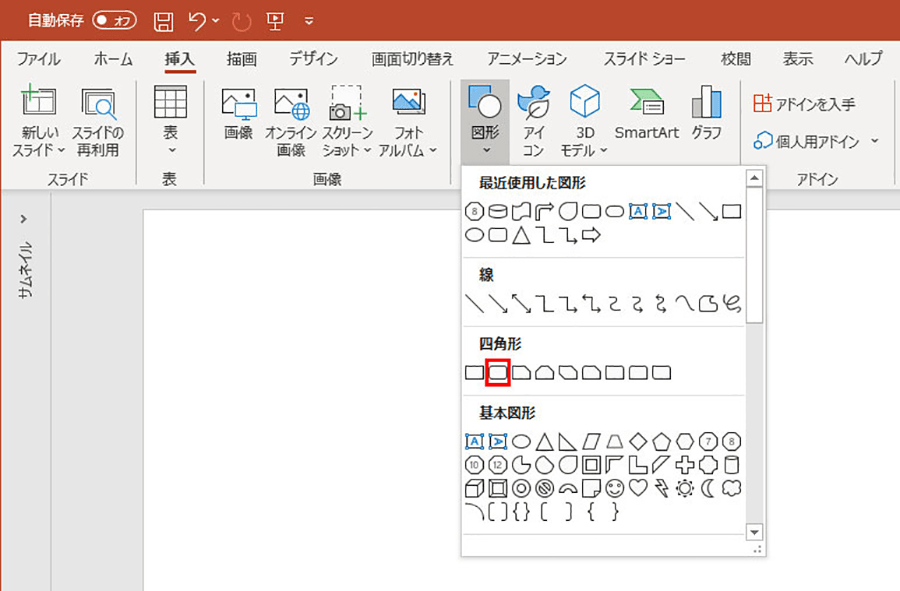Toggle the 自動保存 AutoSave switch
Viewport: 900px width, 591px height.
[x=114, y=20]
